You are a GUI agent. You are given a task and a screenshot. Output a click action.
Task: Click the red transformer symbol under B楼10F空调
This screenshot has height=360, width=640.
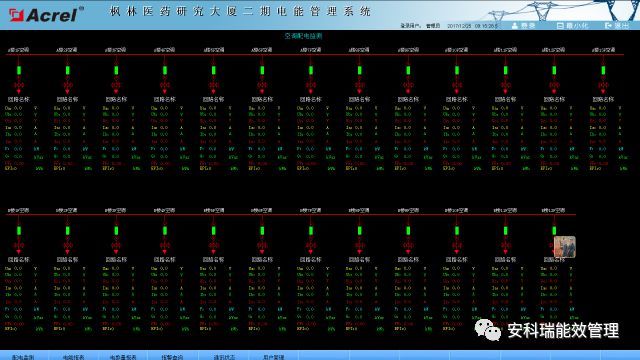[x=457, y=246]
